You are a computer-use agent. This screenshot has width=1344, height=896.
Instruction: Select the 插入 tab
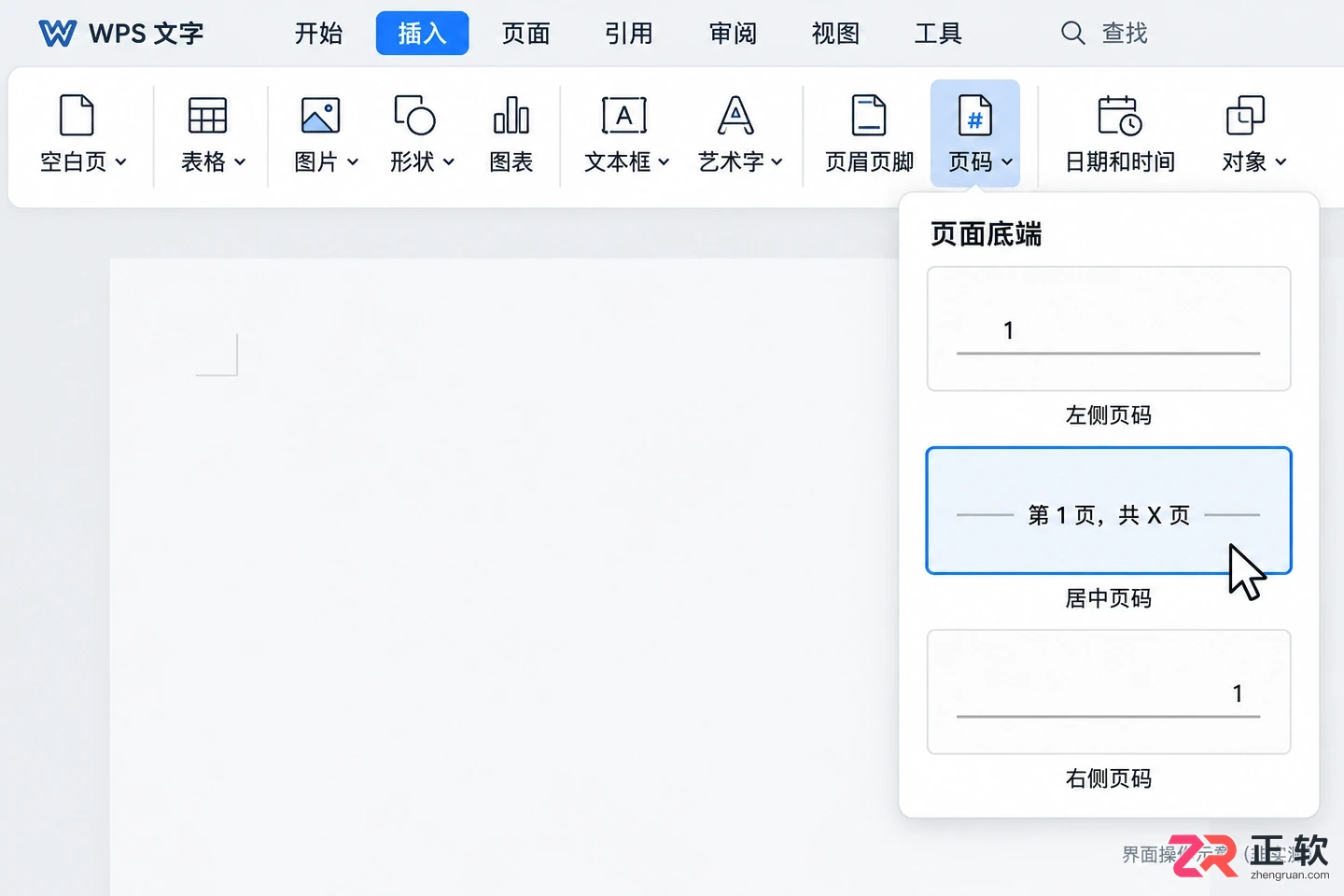coord(422,34)
